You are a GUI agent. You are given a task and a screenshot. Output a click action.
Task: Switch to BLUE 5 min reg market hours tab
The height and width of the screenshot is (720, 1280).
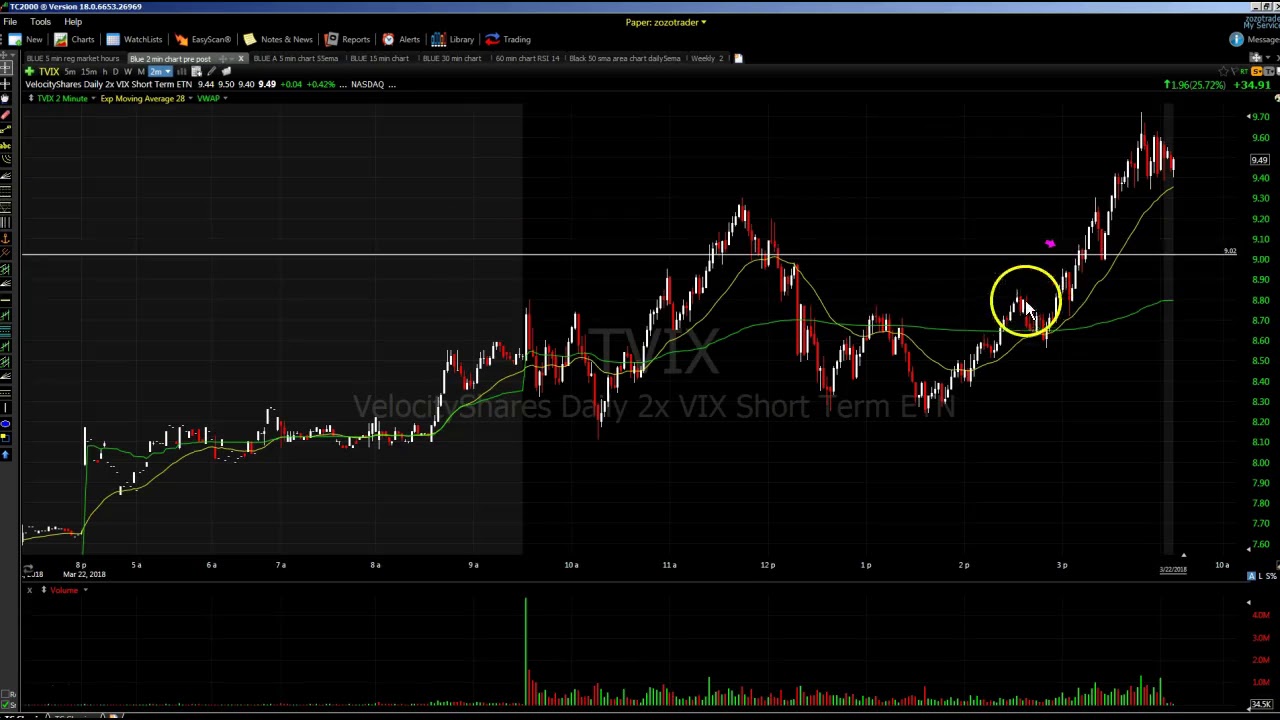(x=73, y=58)
